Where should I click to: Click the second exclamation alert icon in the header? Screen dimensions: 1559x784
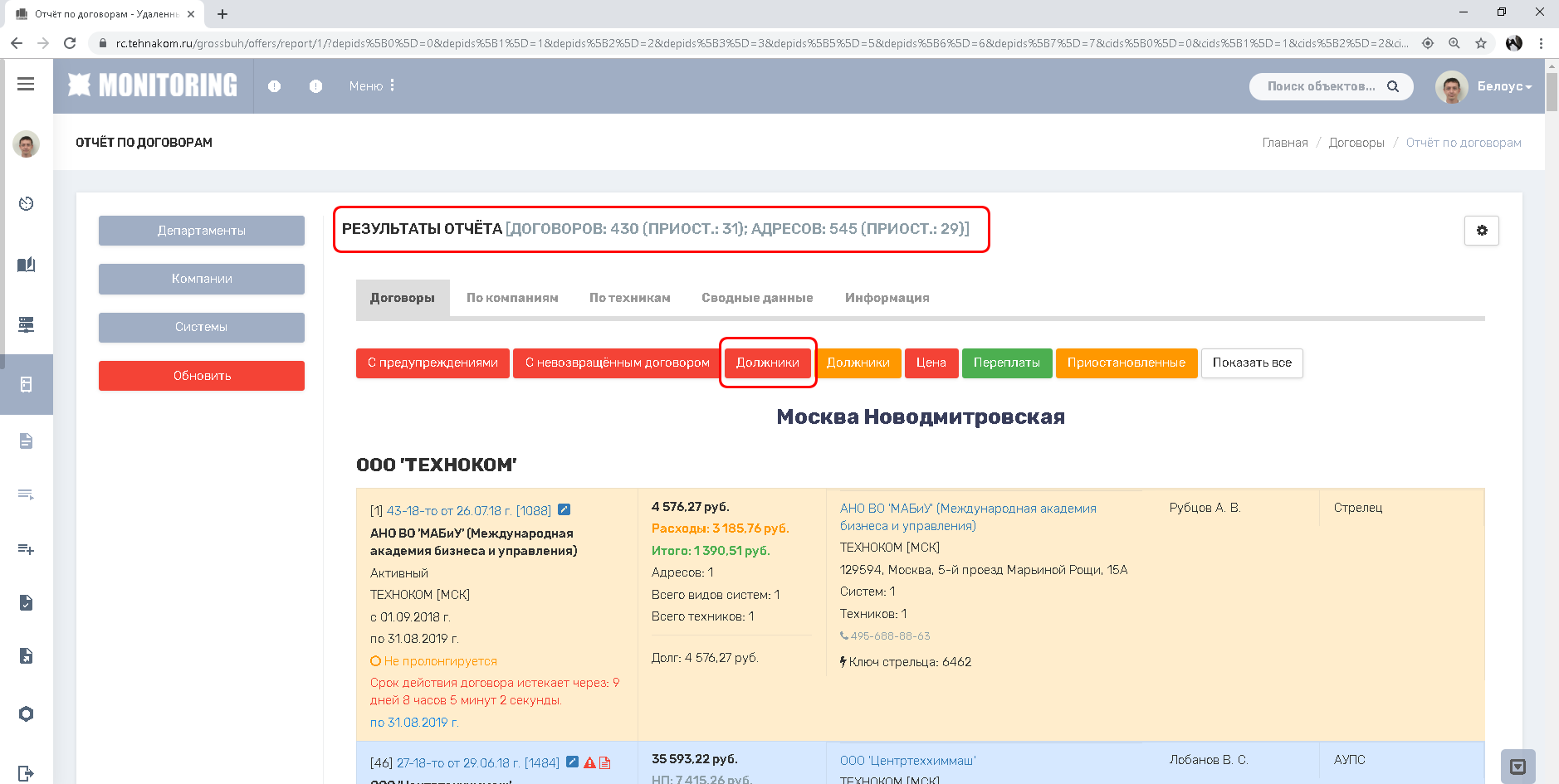(315, 86)
